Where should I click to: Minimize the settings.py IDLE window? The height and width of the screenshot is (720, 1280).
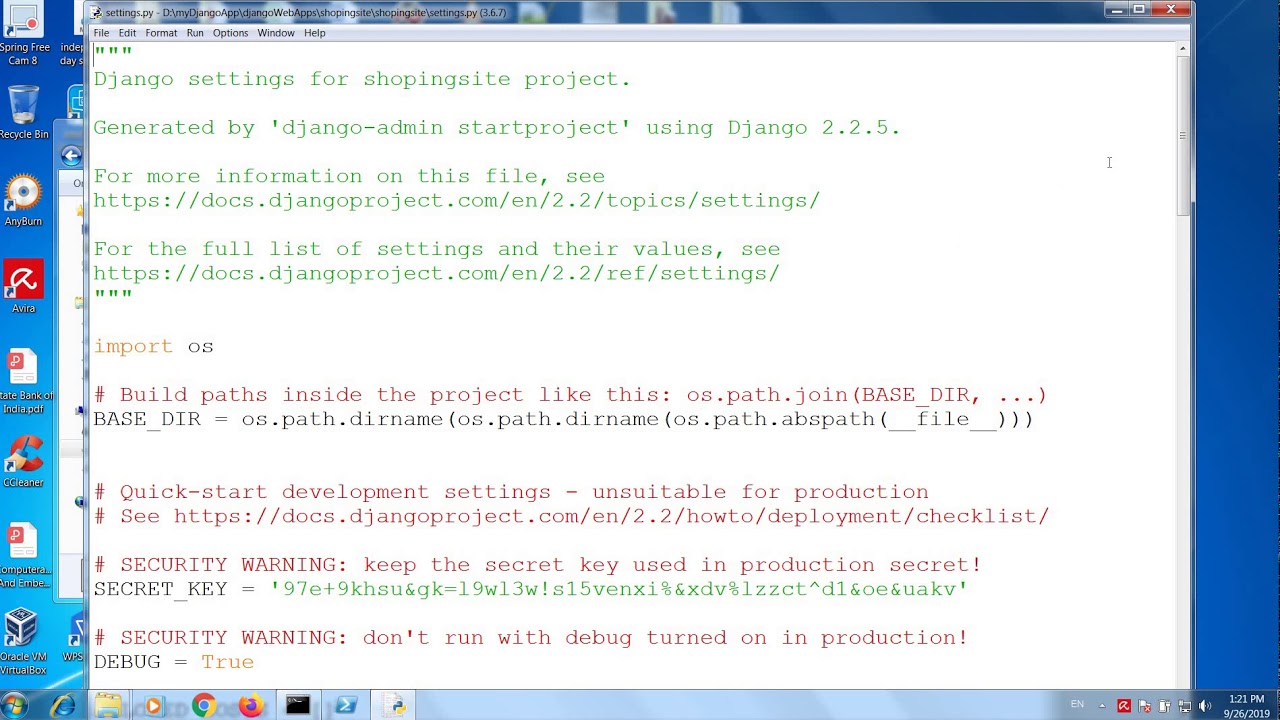(1117, 11)
